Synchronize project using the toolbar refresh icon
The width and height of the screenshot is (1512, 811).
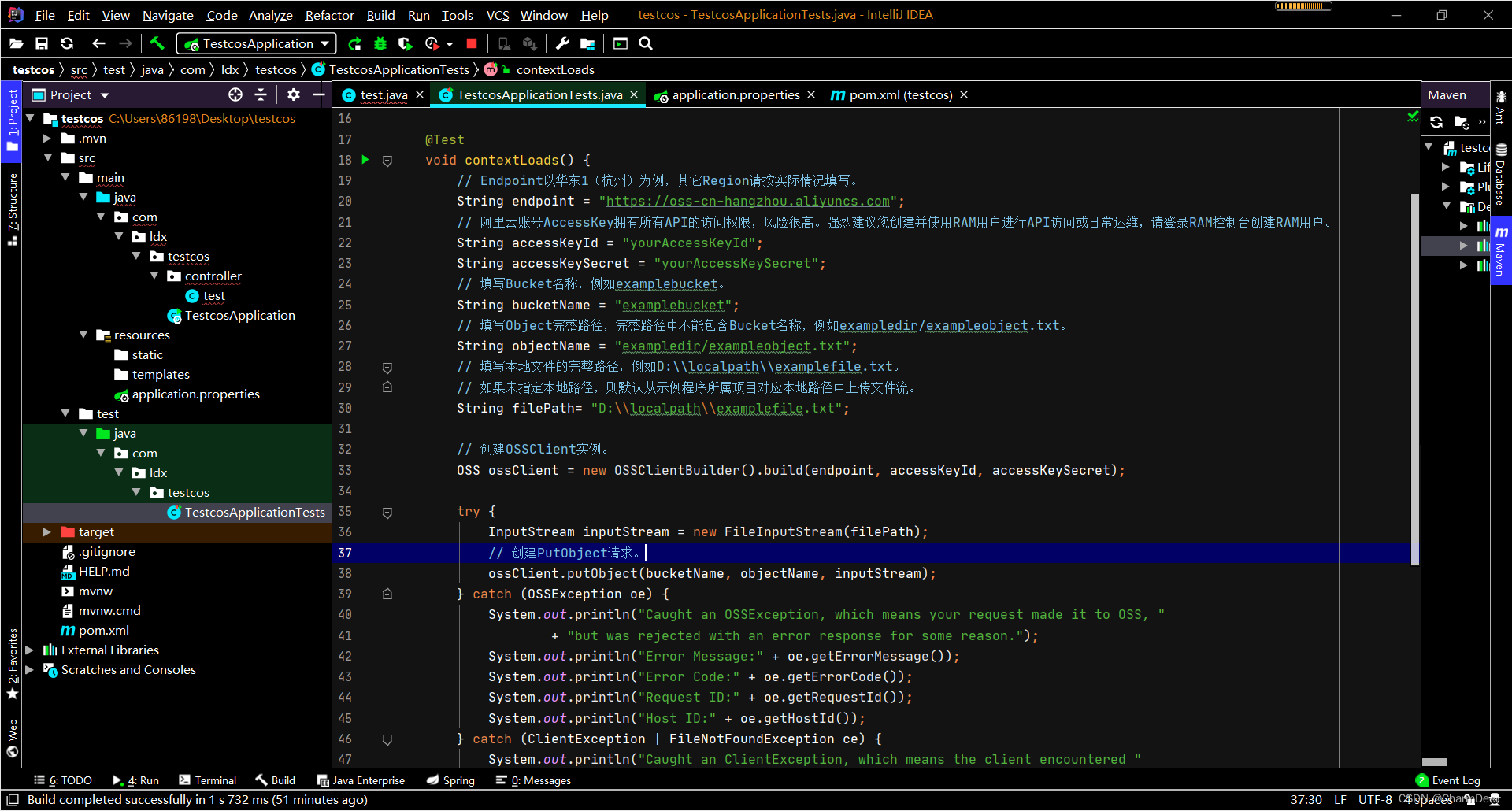pos(67,44)
